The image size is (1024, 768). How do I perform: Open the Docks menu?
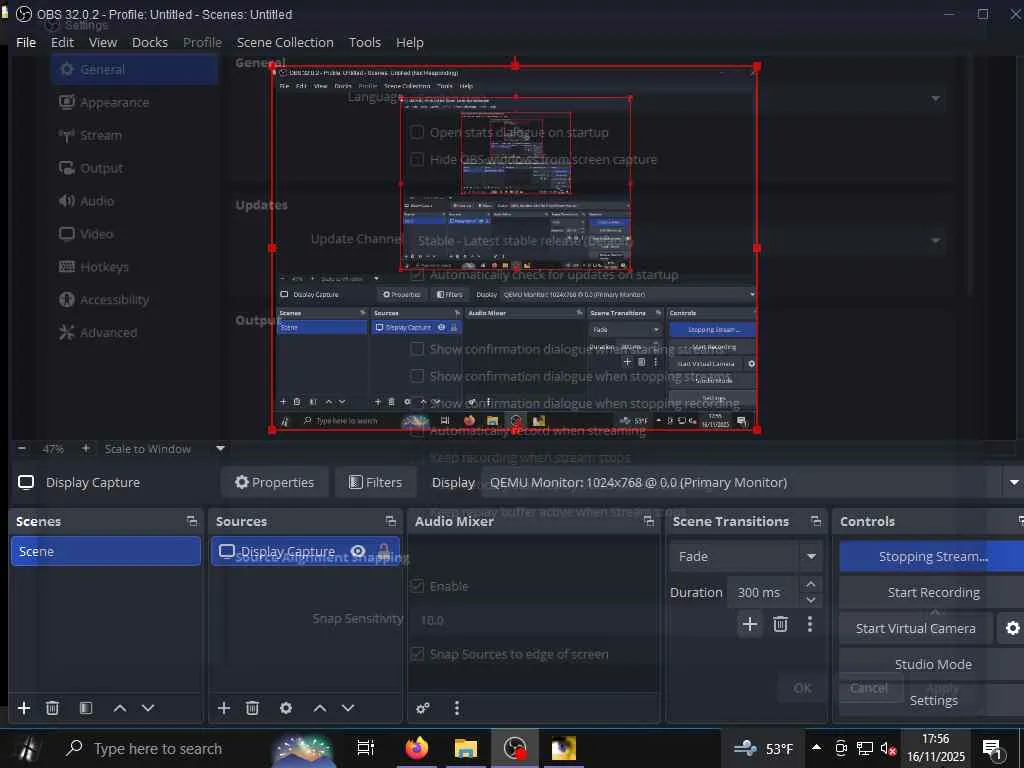tap(150, 42)
